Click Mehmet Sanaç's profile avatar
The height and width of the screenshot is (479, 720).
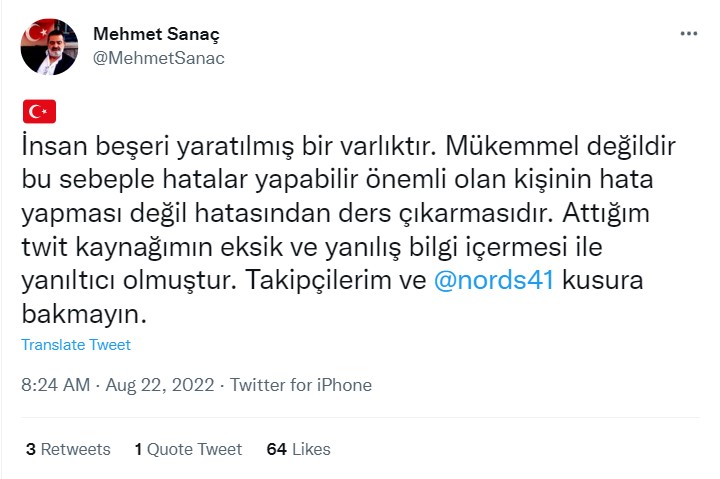click(50, 46)
